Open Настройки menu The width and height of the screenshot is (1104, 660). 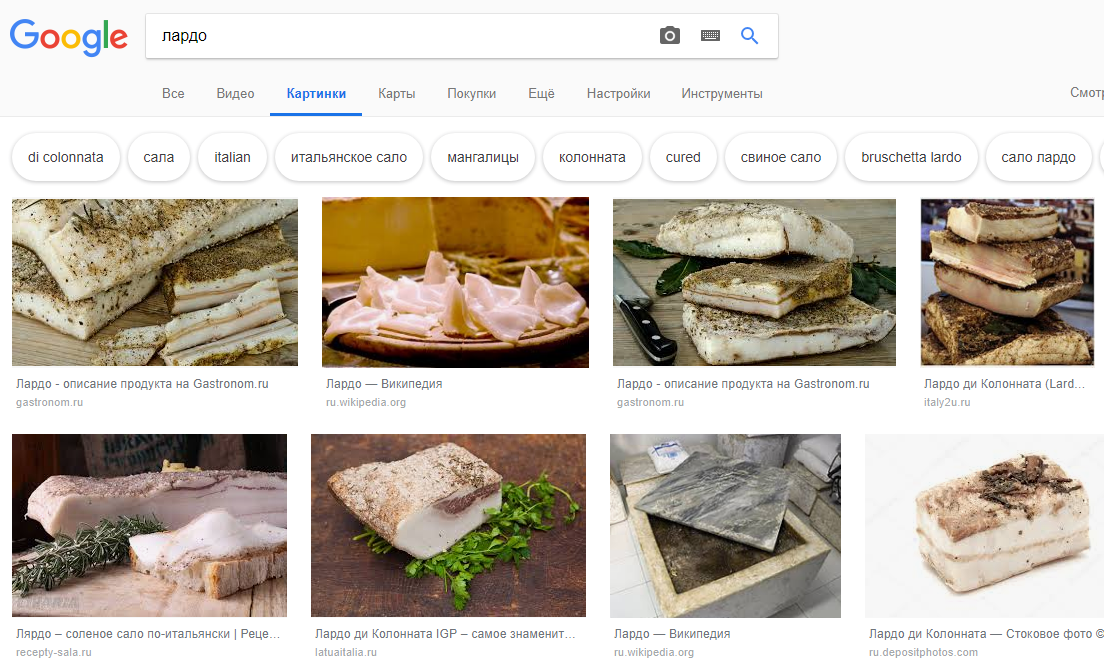618,94
